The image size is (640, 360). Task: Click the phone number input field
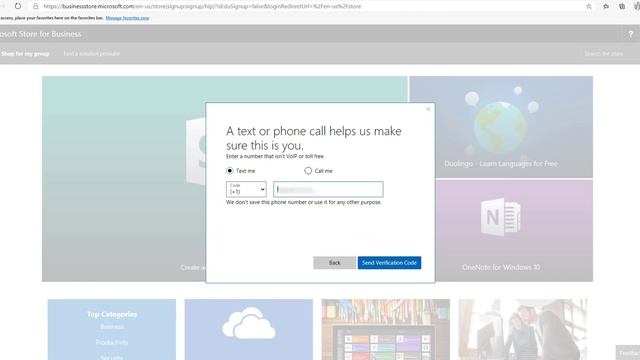coord(328,189)
